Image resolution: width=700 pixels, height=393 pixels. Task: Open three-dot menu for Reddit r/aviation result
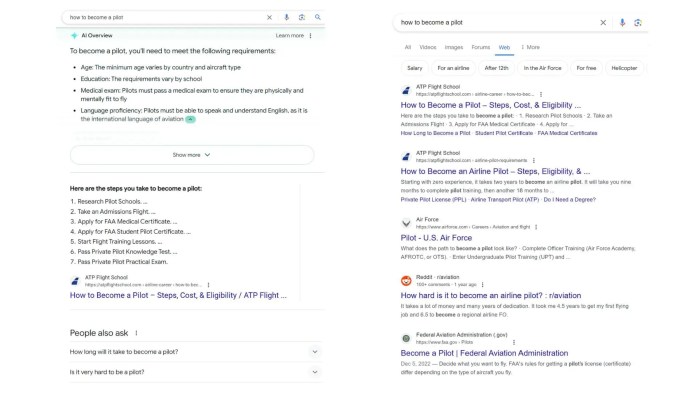tap(483, 285)
